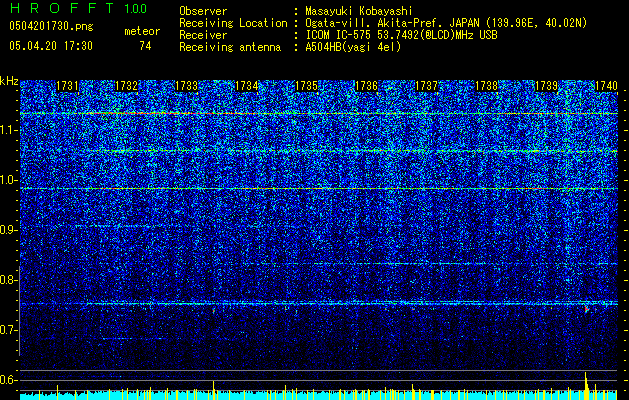Click the tallest yellow spike in power graph
This screenshot has width=629, height=400.
coord(586,386)
